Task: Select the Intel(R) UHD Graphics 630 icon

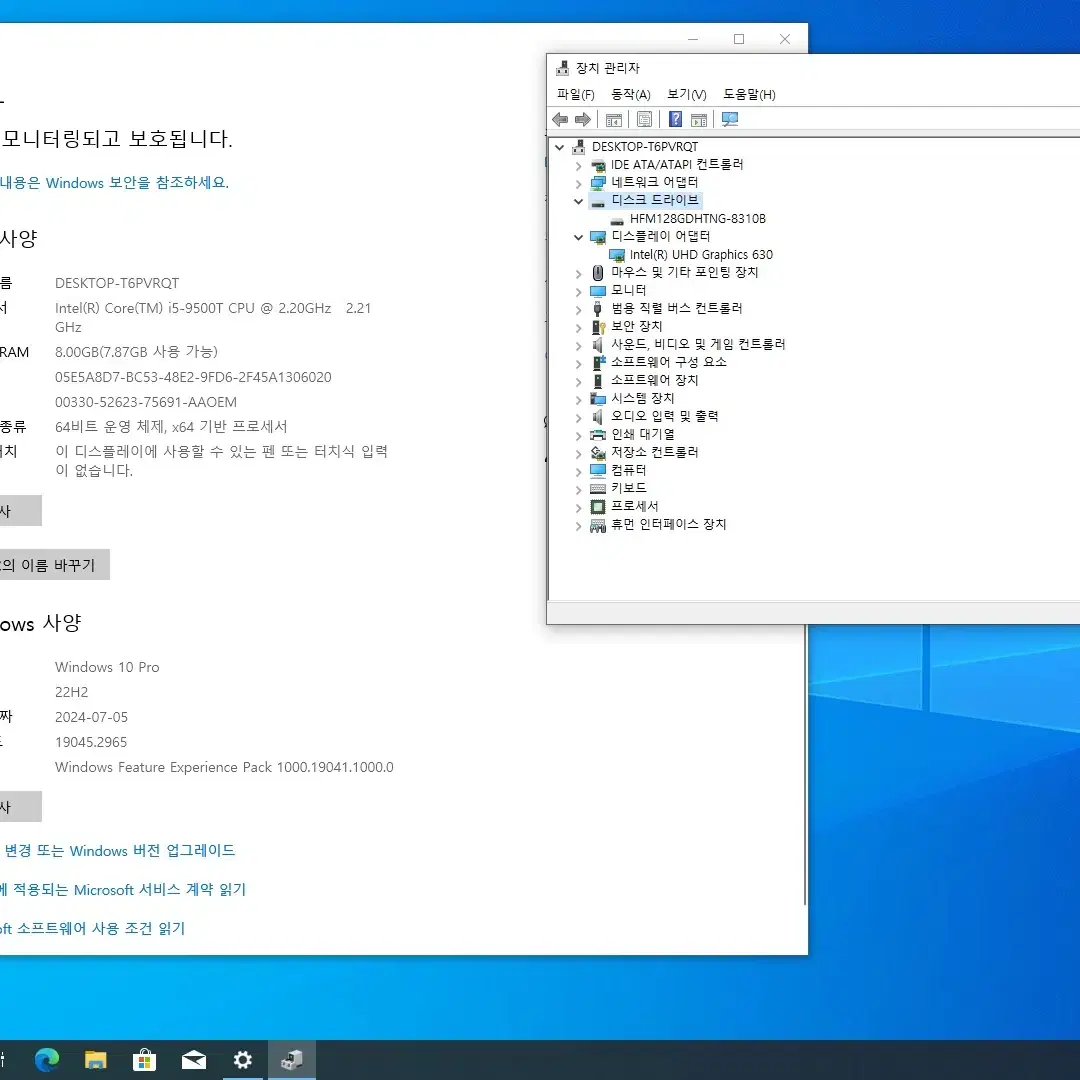Action: coord(616,256)
